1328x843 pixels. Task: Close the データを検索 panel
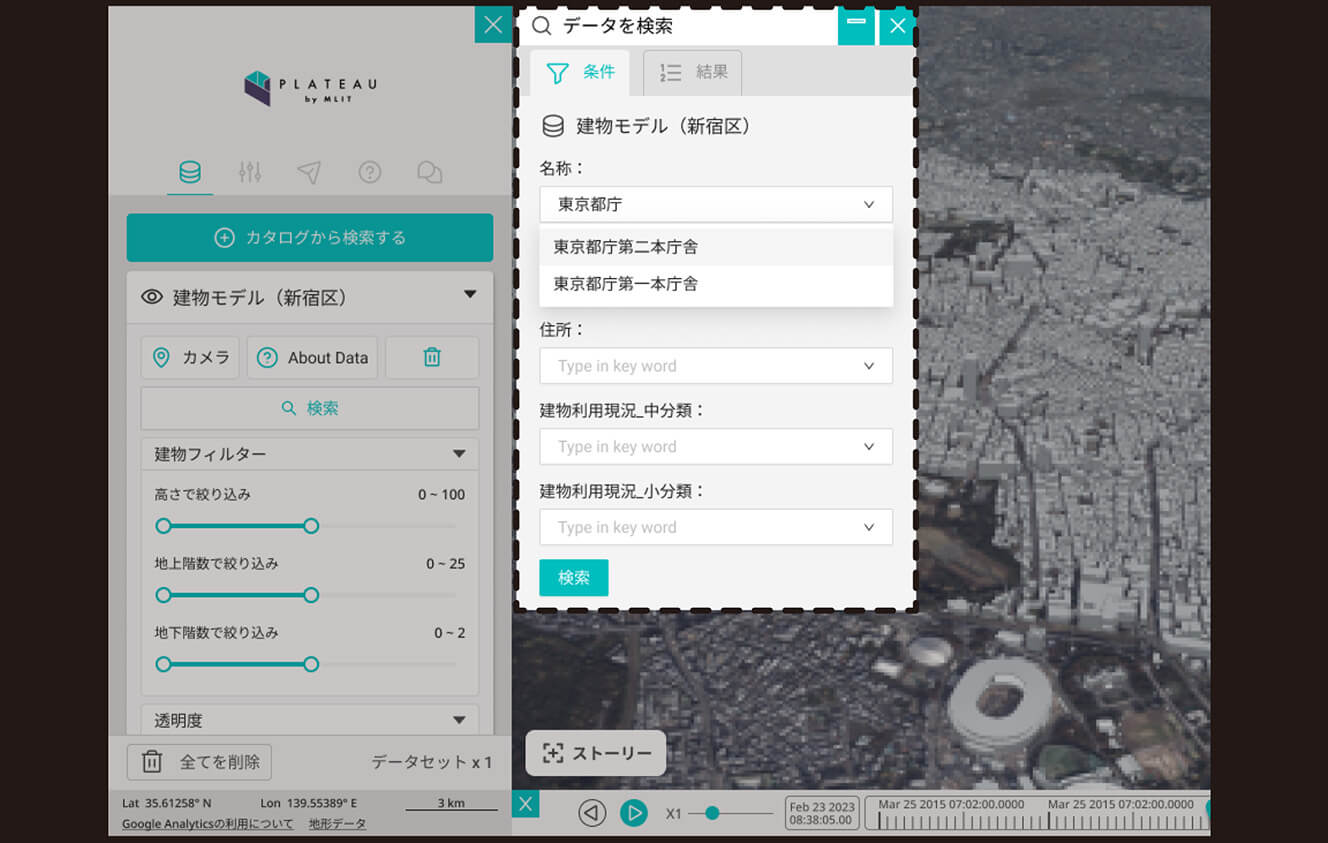pos(898,25)
